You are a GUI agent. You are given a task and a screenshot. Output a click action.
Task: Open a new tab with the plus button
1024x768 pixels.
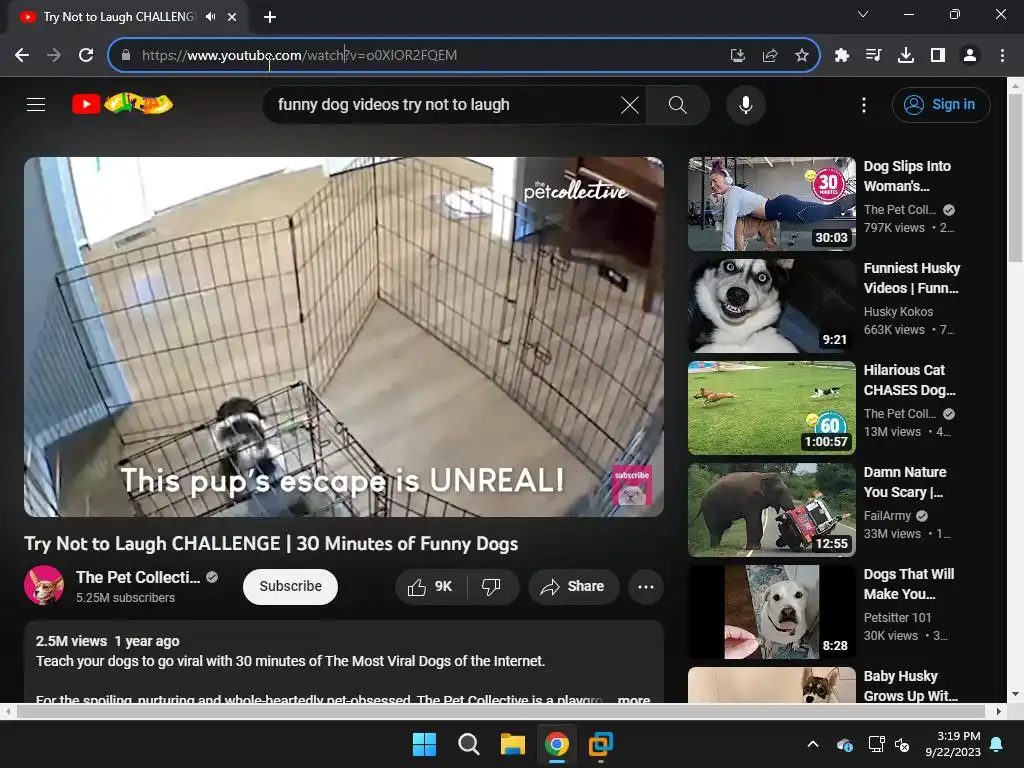click(x=270, y=17)
